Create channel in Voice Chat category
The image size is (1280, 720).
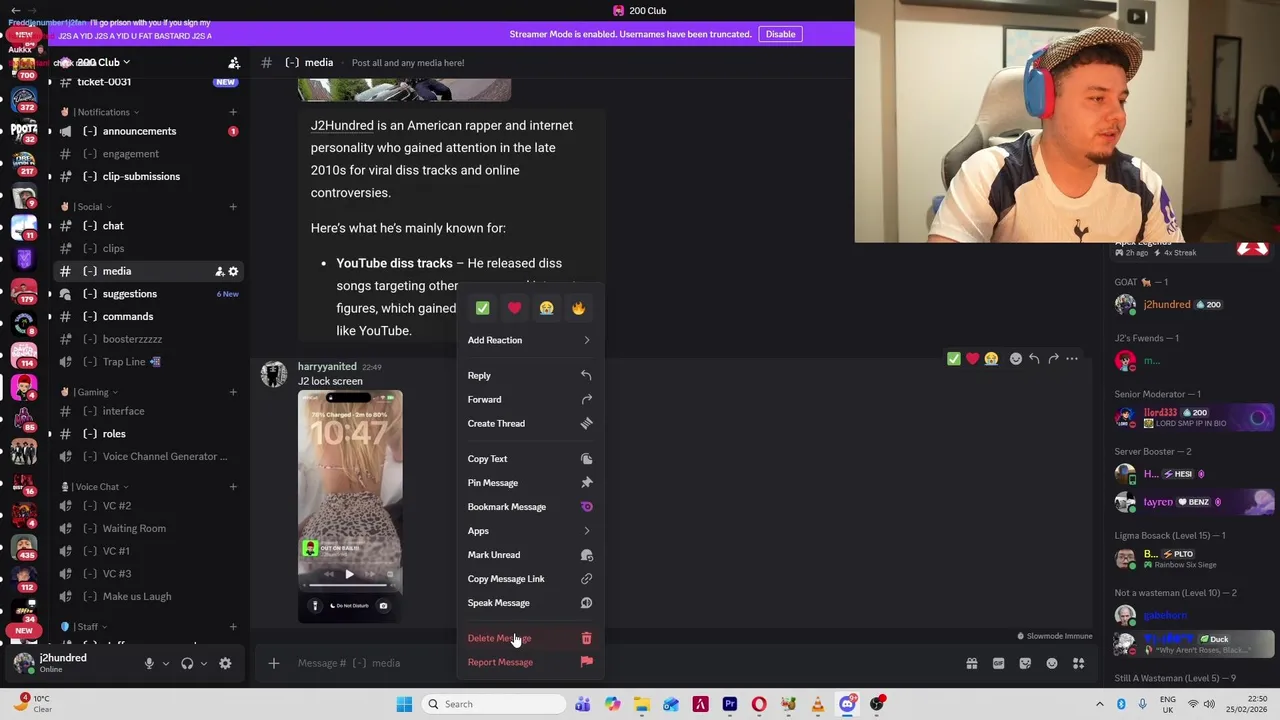[x=233, y=487]
